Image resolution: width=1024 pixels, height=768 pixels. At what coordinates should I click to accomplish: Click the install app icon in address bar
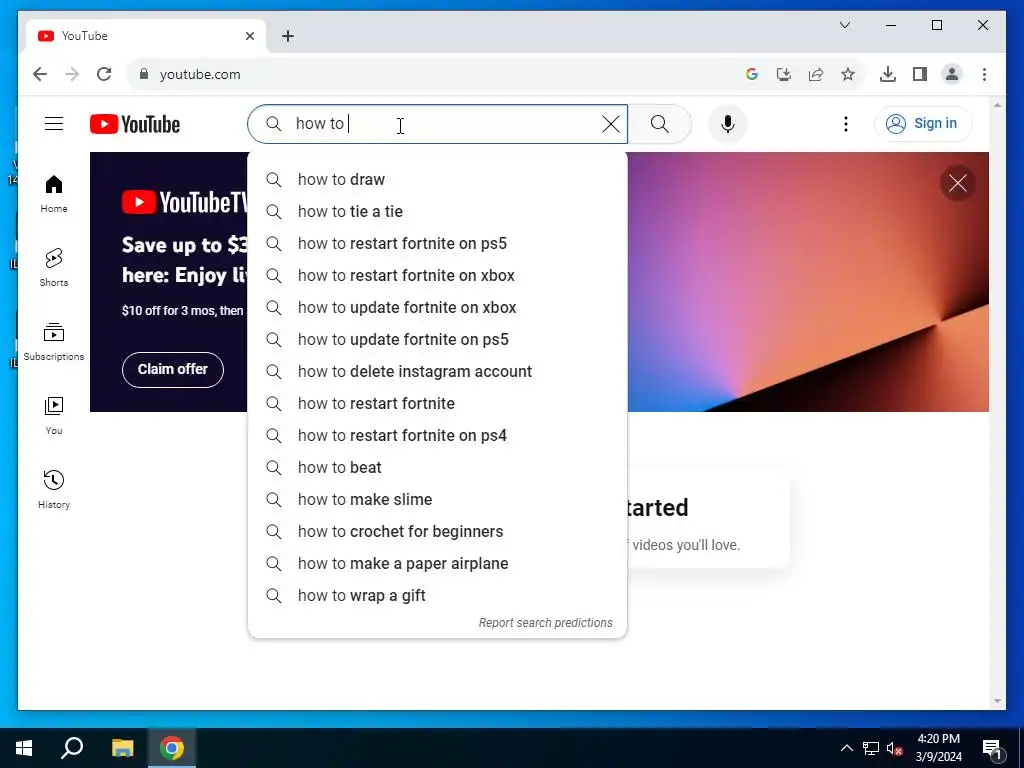[784, 74]
